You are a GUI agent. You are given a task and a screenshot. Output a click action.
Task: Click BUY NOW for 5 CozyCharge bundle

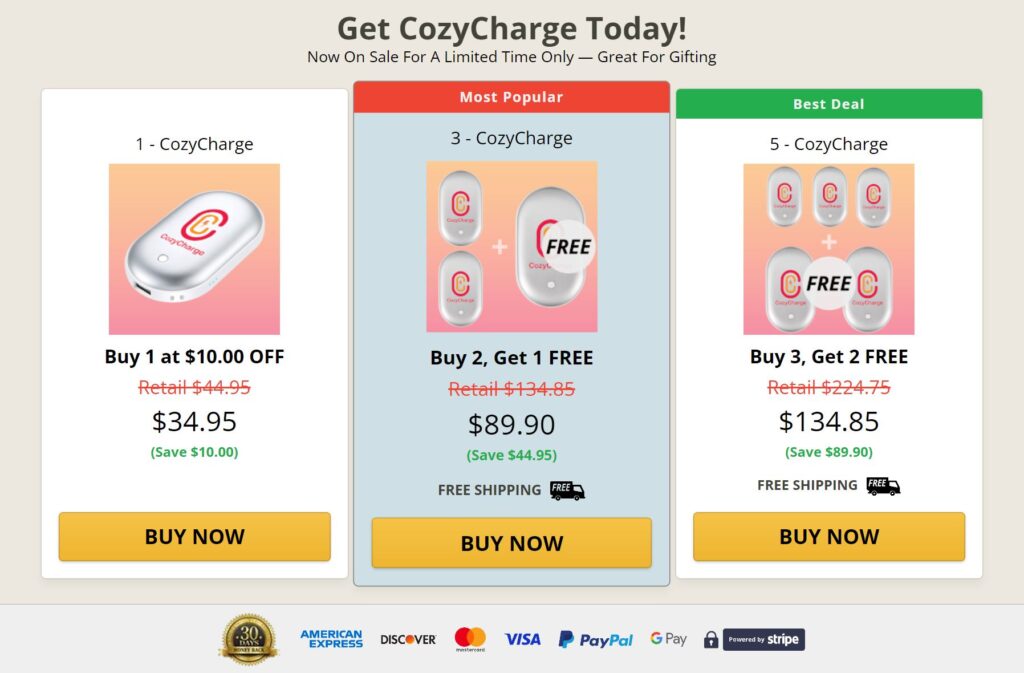point(827,536)
